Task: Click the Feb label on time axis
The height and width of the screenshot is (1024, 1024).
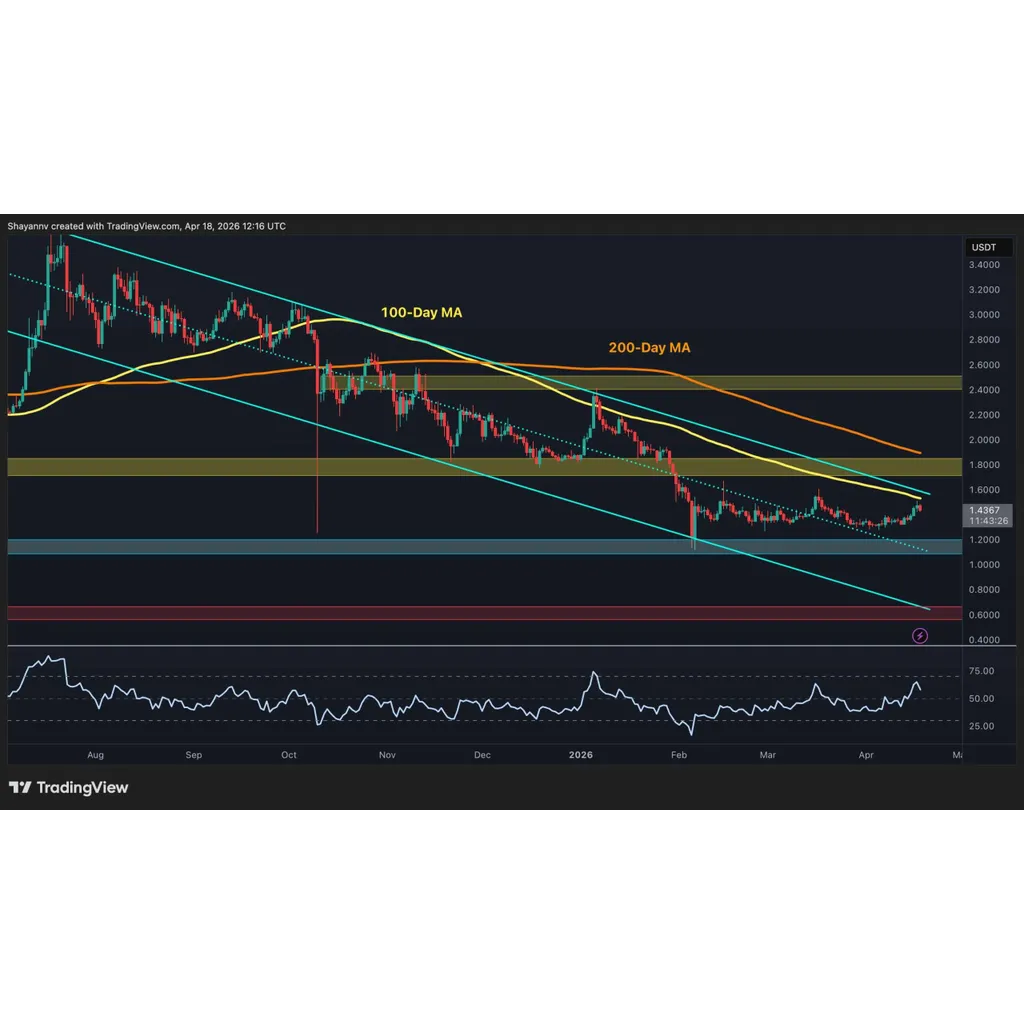Action: tap(679, 754)
